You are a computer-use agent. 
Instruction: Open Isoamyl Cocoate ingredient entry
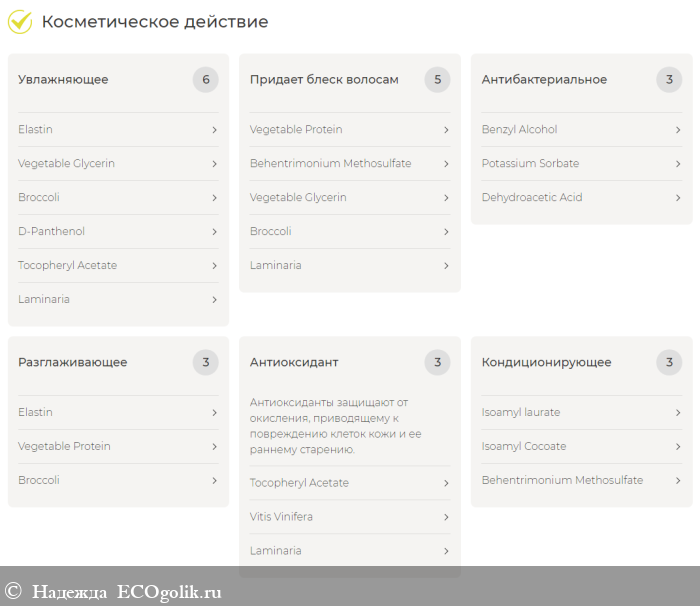(523, 446)
